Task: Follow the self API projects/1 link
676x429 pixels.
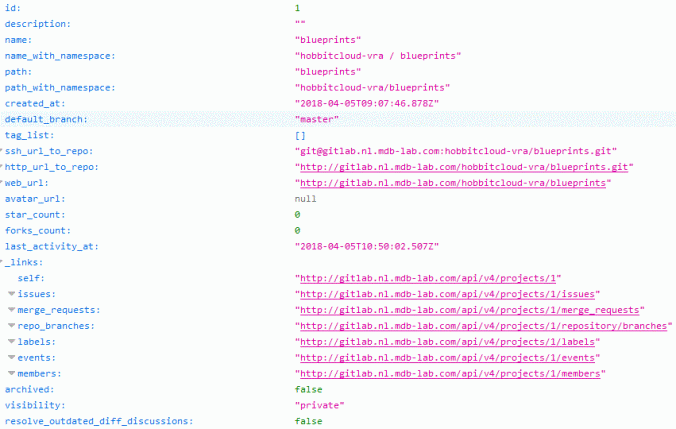Action: pyautogui.click(x=432, y=278)
